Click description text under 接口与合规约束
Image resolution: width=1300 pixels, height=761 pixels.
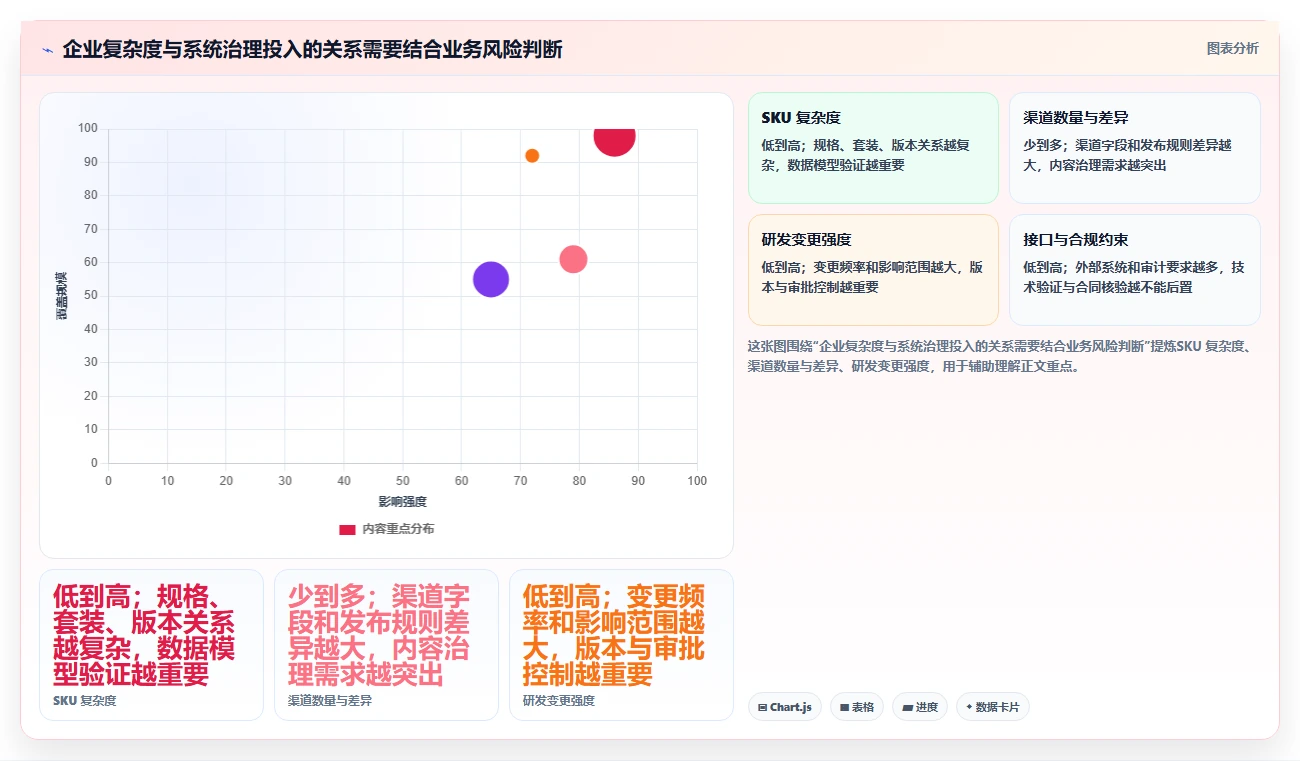1134,277
